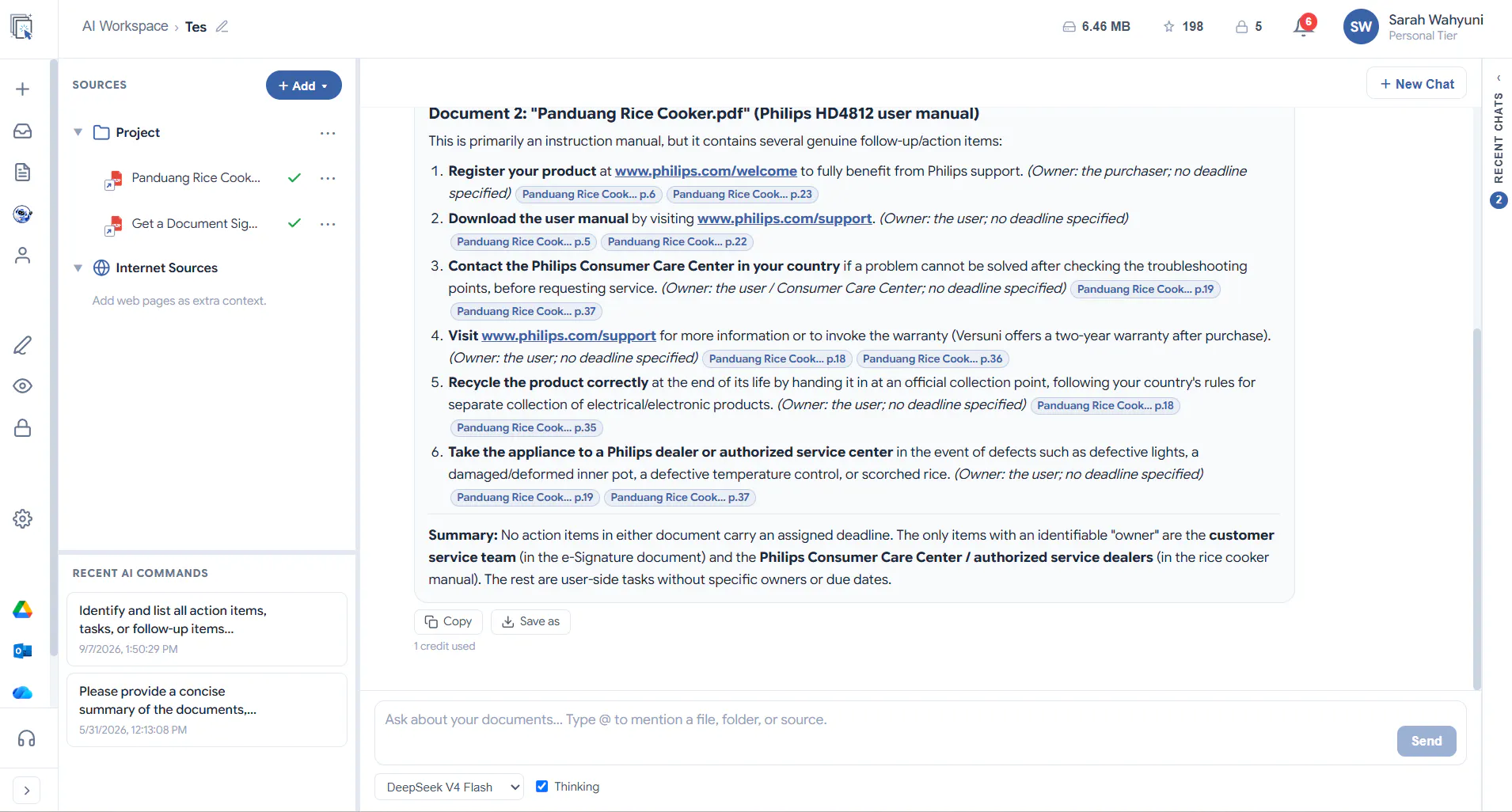Open options for Panduang Rice Cook file

point(328,178)
